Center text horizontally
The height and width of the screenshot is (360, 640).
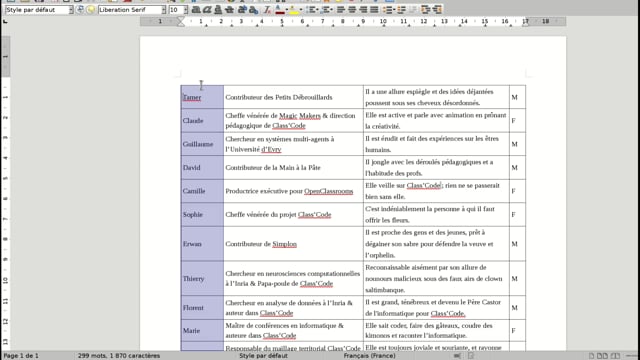pos(352,9)
